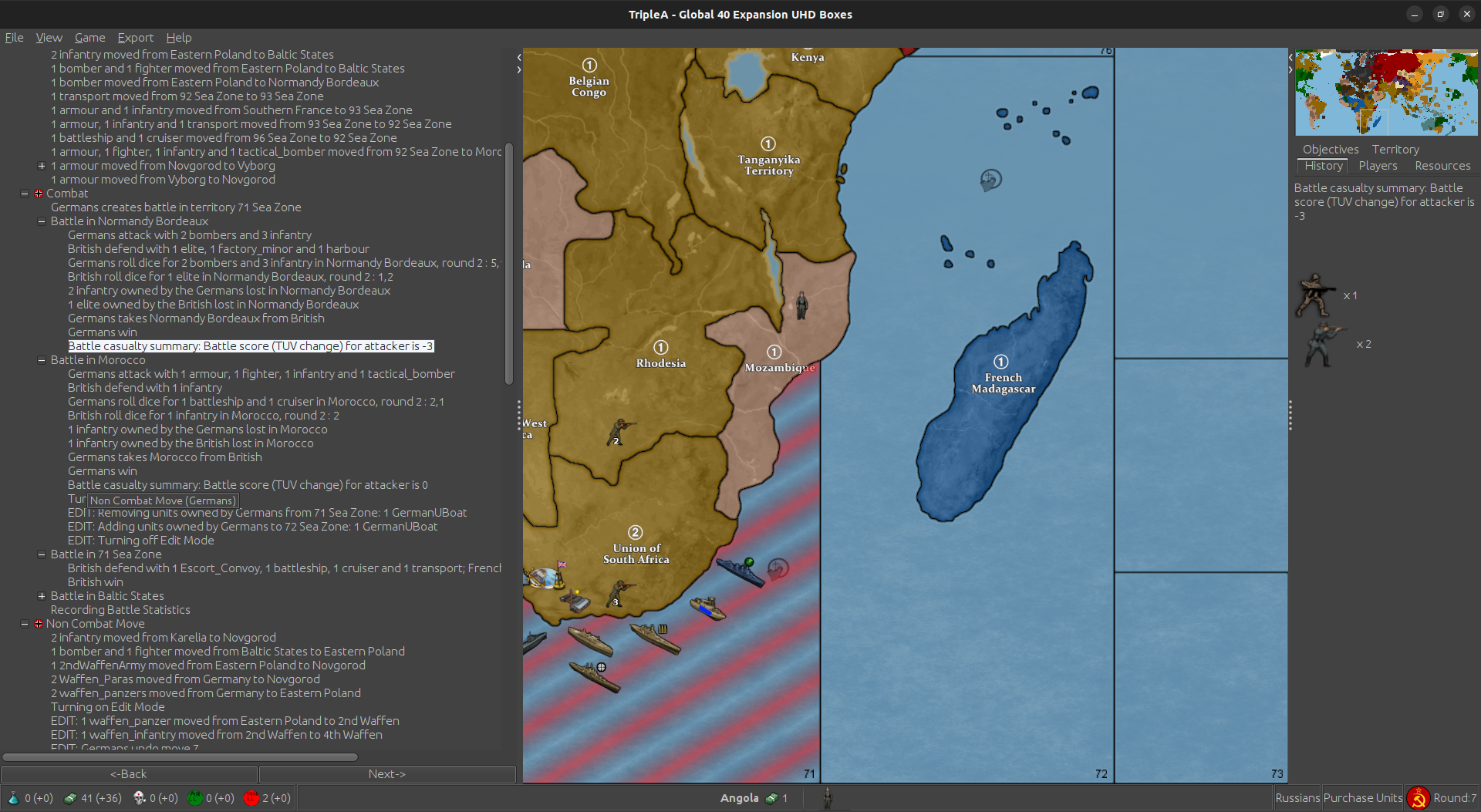
Task: Select 'EDIT: Turning off Edit Mode' entry
Action: pyautogui.click(x=140, y=541)
